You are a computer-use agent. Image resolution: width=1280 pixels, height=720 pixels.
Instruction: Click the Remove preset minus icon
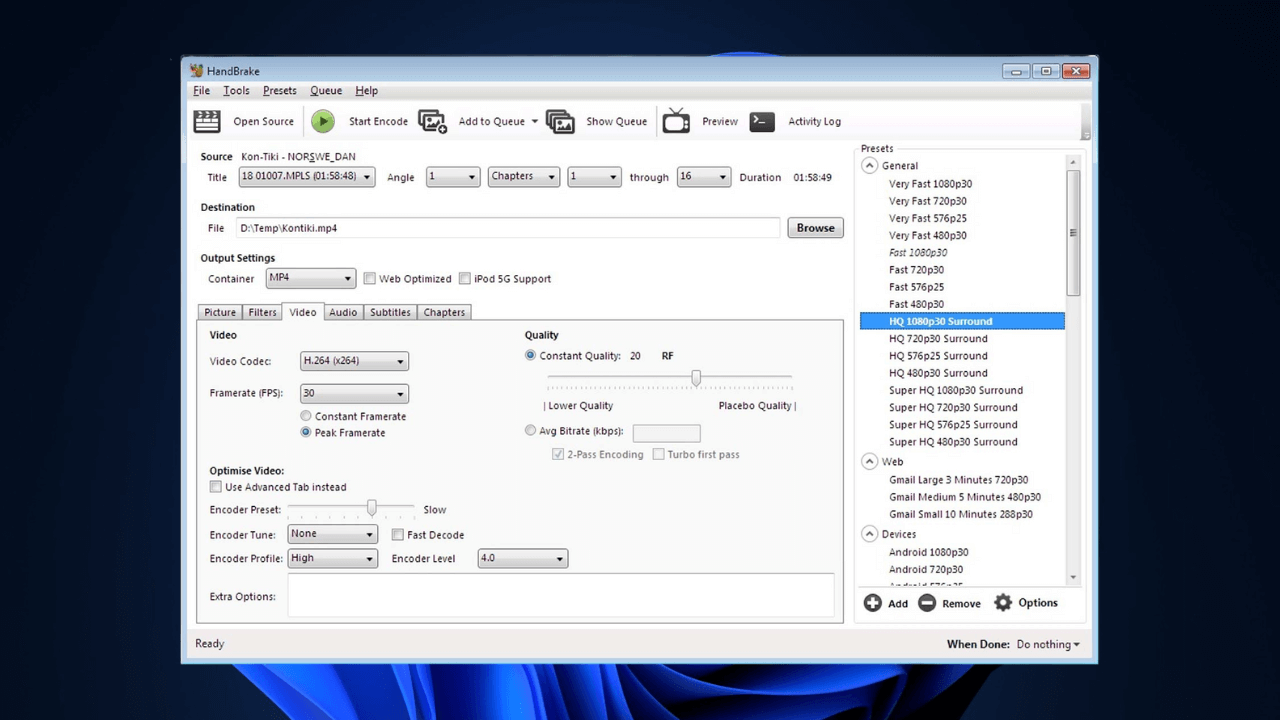927,603
